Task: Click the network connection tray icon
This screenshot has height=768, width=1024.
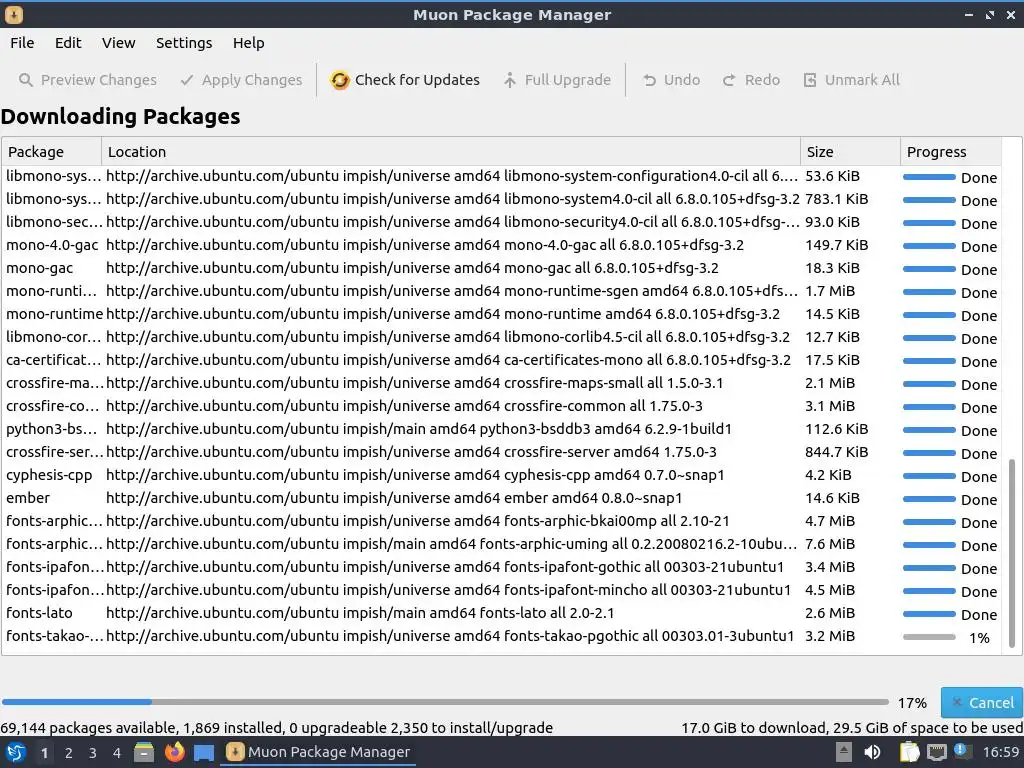Action: point(936,752)
